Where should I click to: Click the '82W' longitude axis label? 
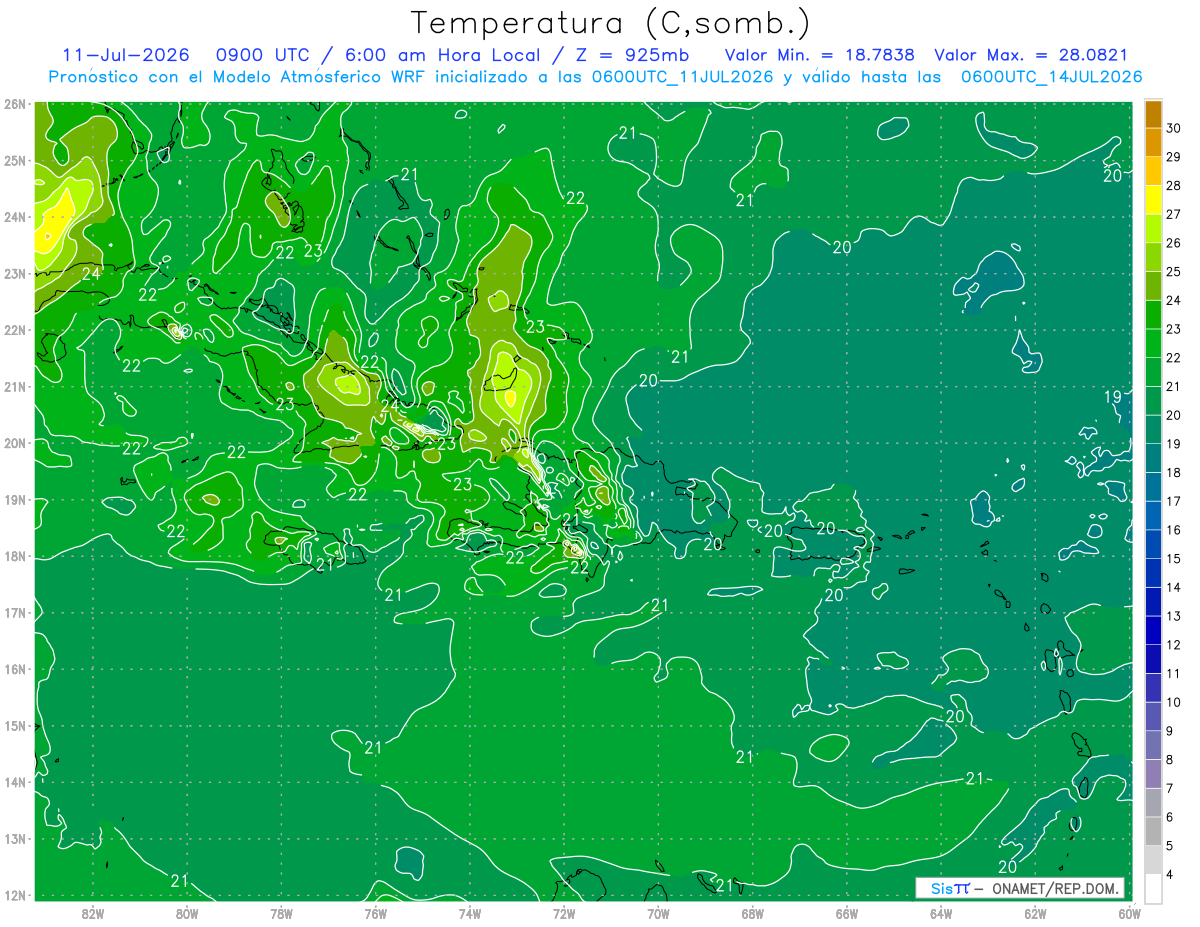coord(93,913)
